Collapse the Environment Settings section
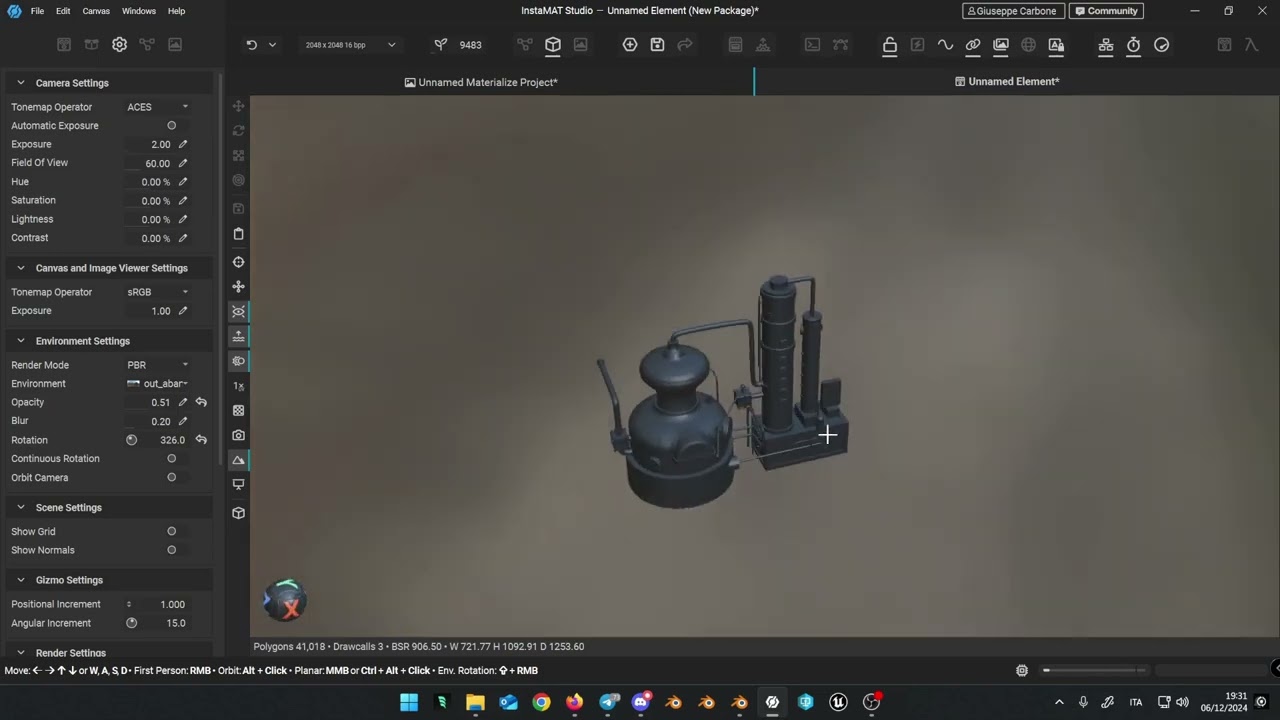The width and height of the screenshot is (1280, 720). 21,341
